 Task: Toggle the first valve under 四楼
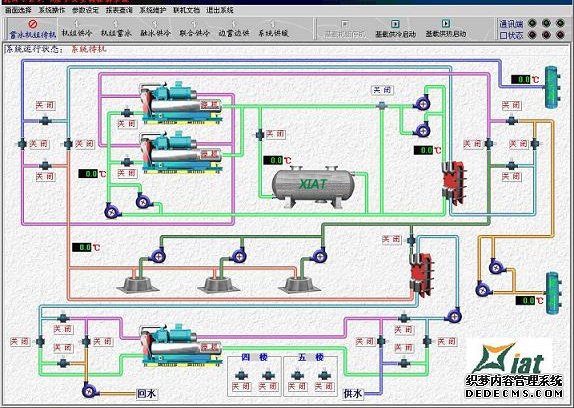click(x=241, y=375)
